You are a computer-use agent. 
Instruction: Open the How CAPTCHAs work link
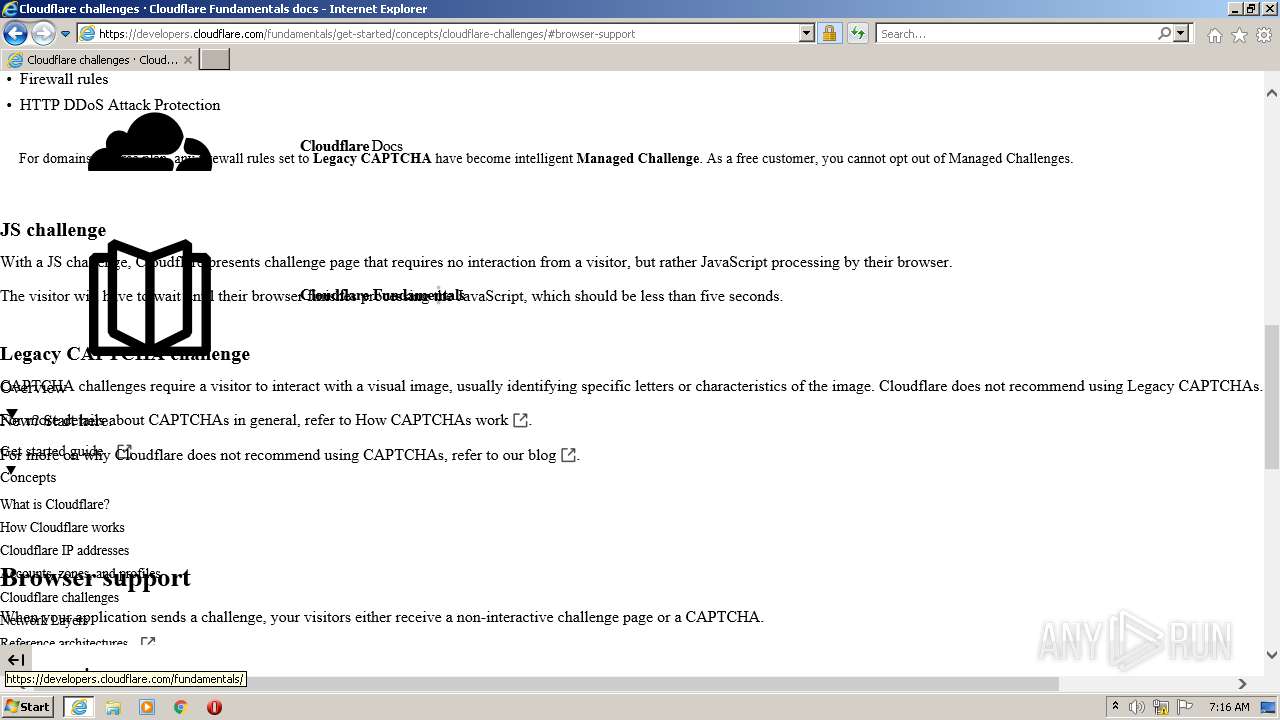click(432, 420)
